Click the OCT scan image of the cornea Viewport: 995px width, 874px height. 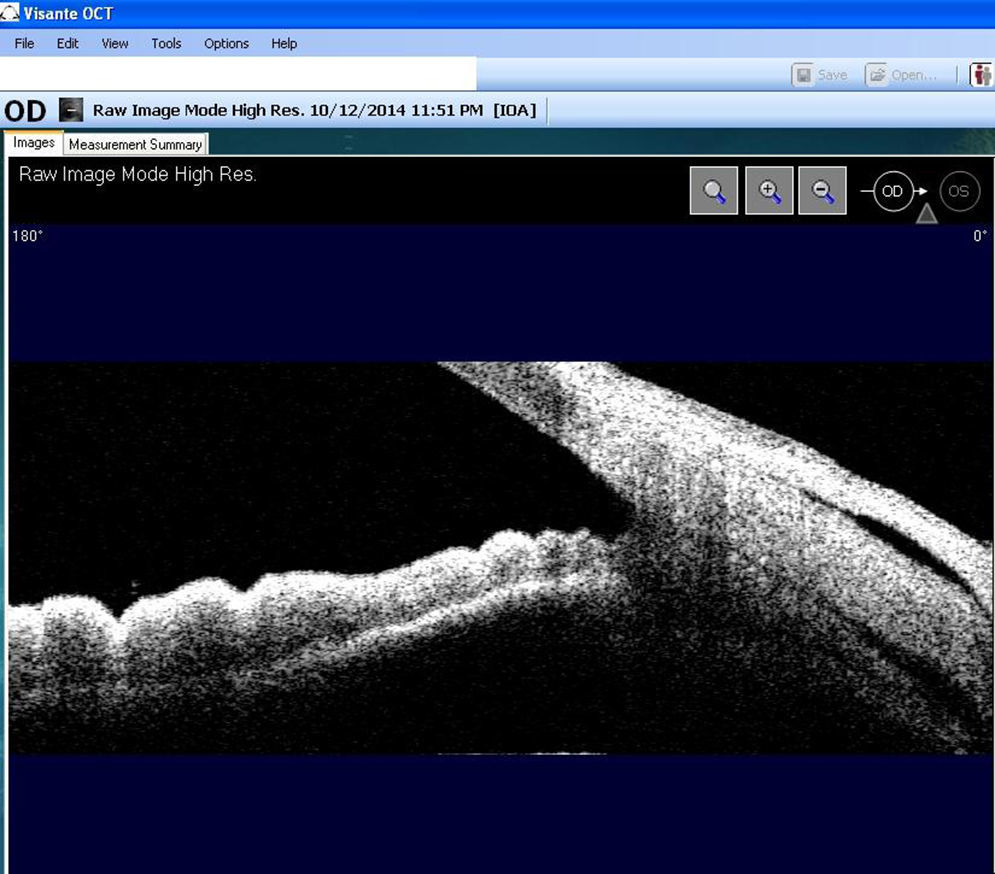tap(500, 558)
